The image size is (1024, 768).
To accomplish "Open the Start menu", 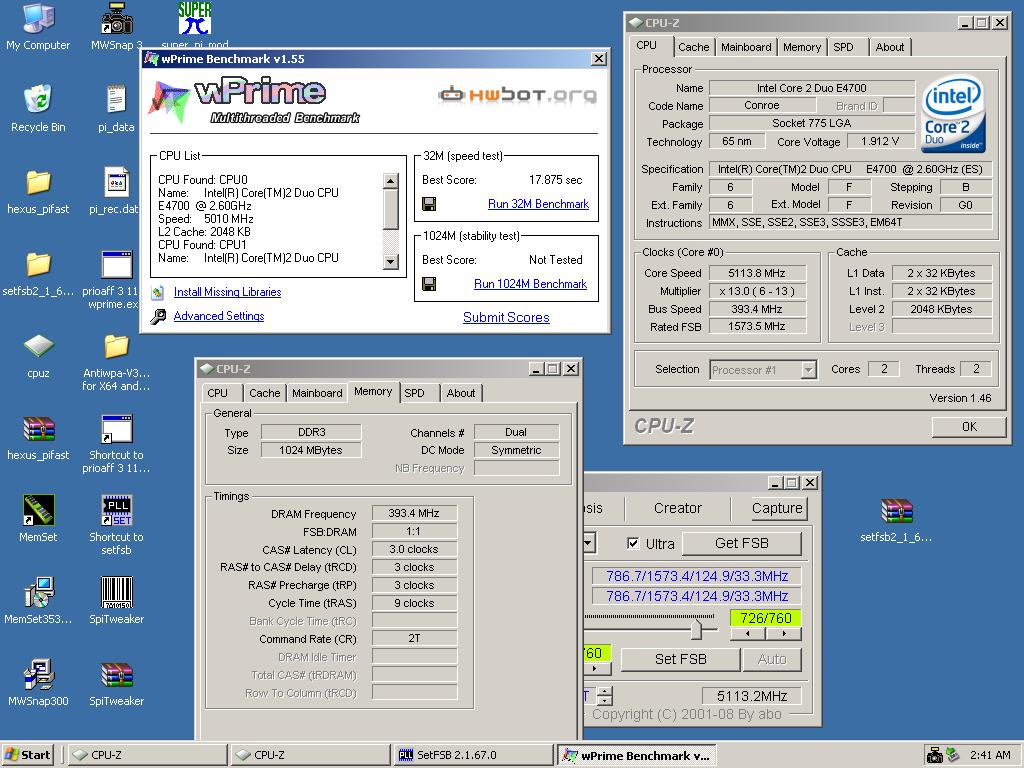I will click(x=28, y=755).
